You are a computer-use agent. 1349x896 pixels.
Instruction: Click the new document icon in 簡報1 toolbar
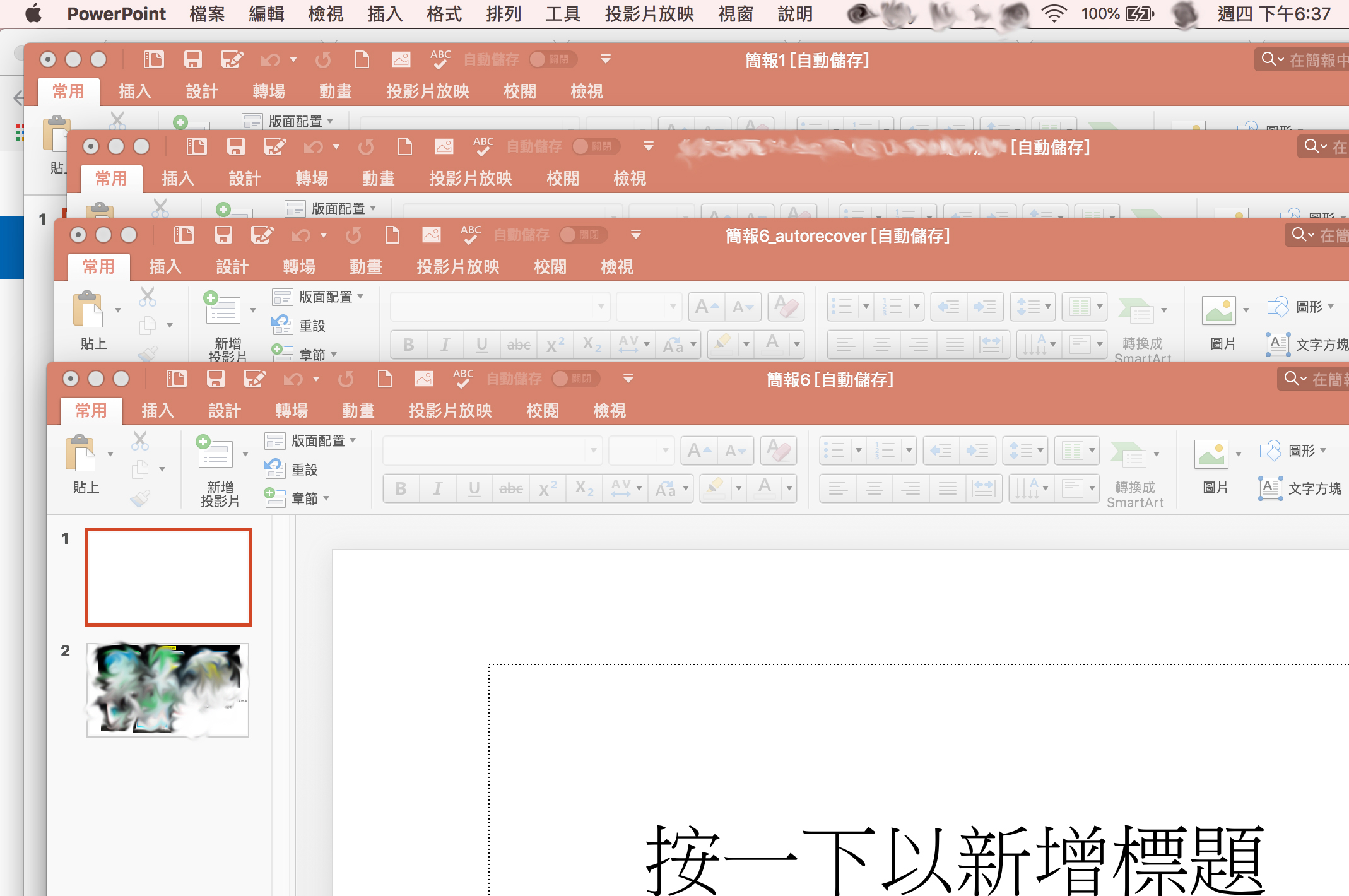[362, 60]
